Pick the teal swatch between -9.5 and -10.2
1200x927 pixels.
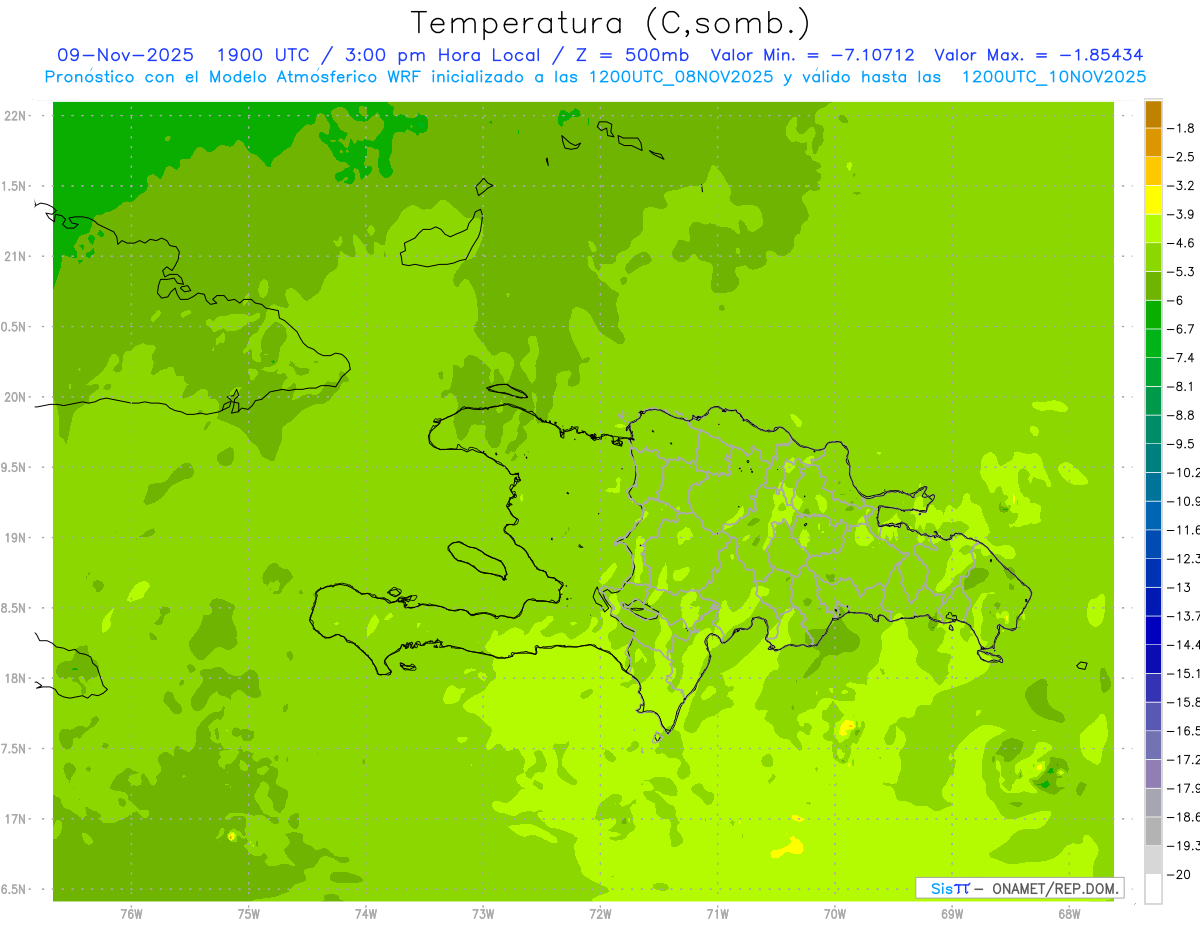click(1153, 458)
